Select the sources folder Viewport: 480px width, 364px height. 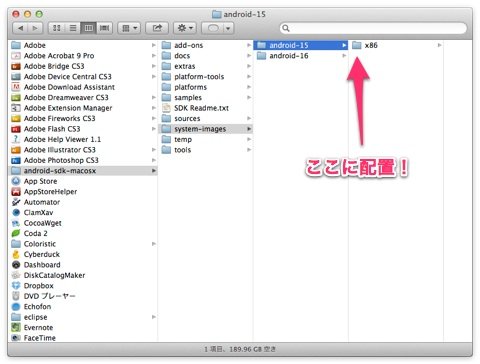(206, 118)
